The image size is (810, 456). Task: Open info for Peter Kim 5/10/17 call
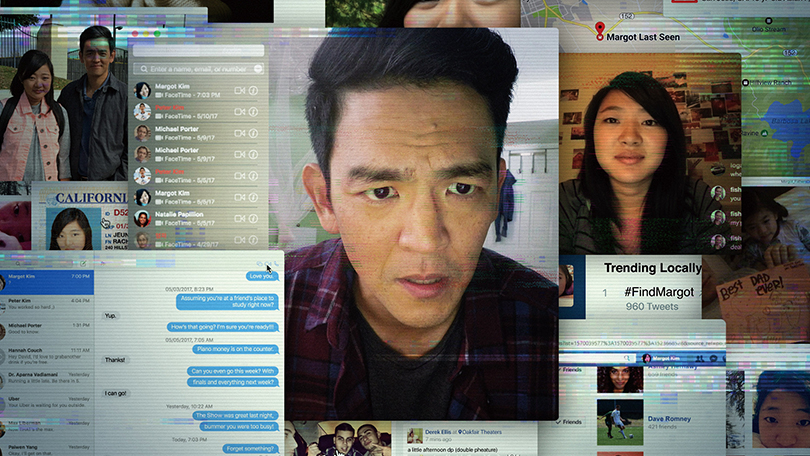pyautogui.click(x=253, y=112)
